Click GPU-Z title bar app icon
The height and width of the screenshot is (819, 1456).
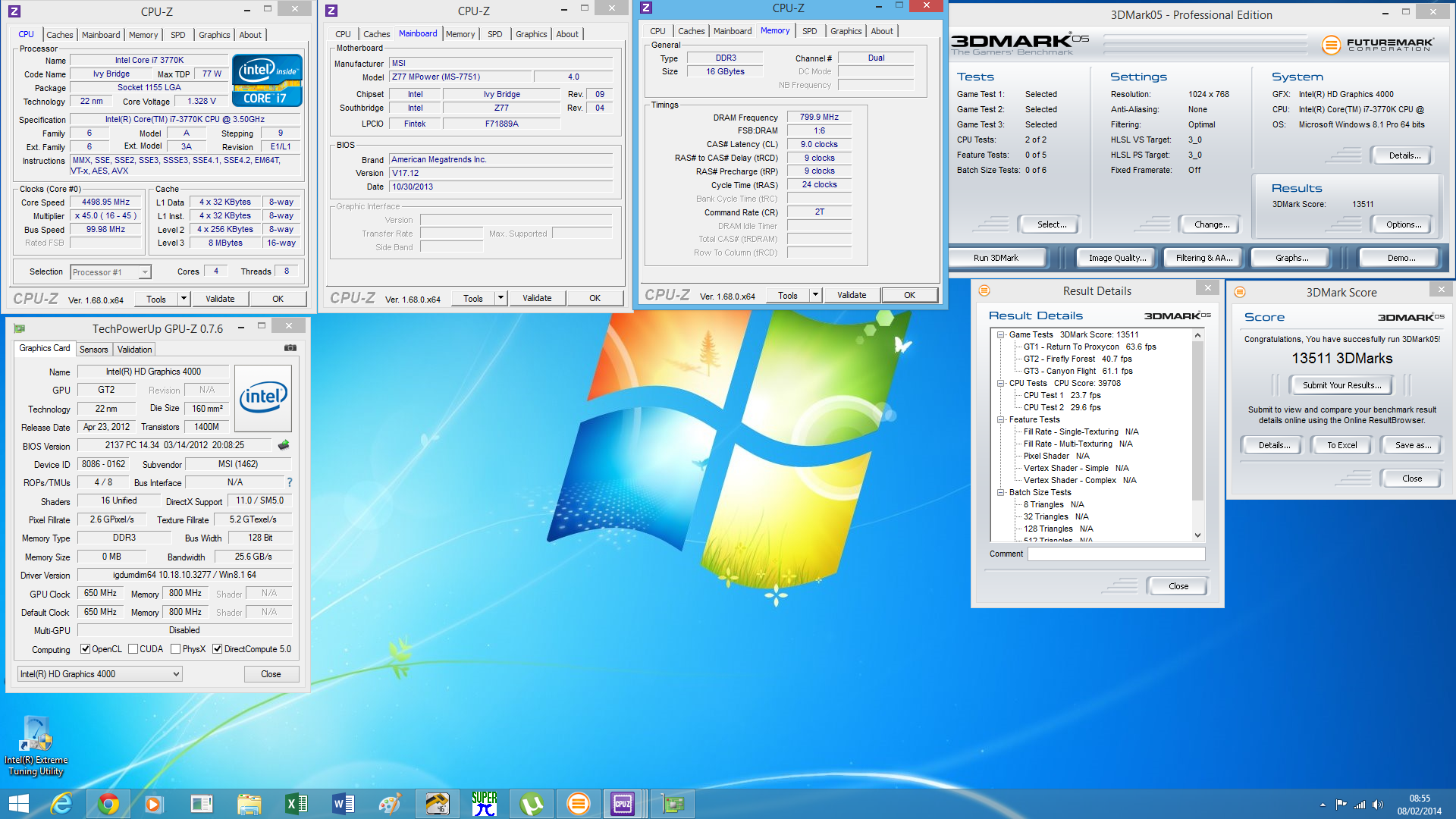pyautogui.click(x=20, y=328)
